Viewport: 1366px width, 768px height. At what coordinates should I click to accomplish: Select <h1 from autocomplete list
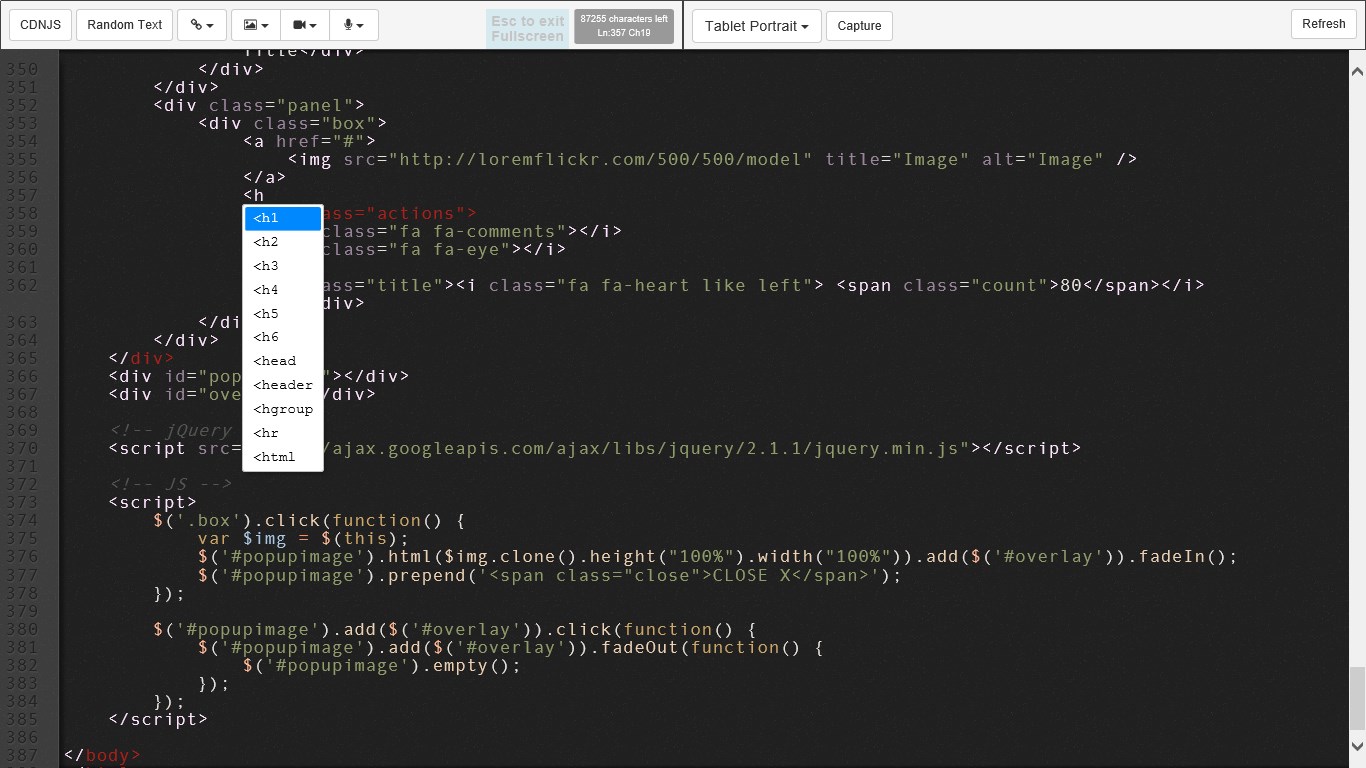tap(283, 218)
